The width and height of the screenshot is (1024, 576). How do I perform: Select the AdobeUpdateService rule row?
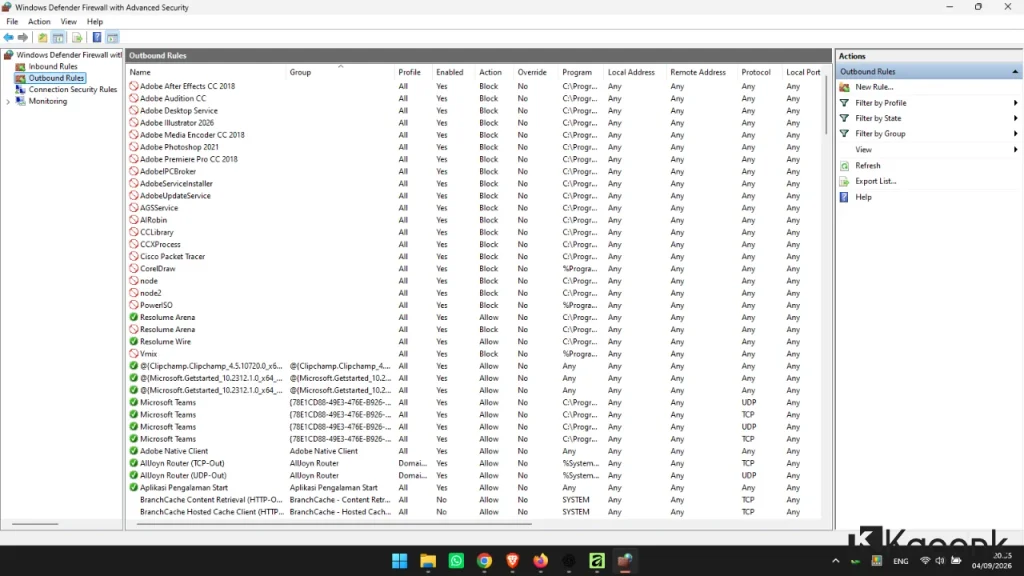475,196
